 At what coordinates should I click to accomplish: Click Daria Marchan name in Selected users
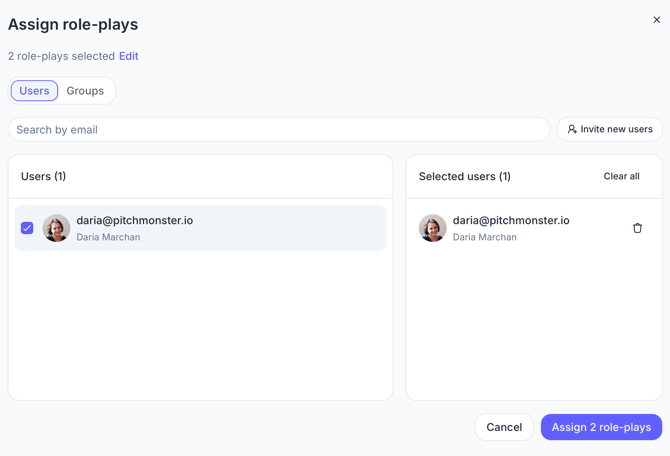point(485,237)
